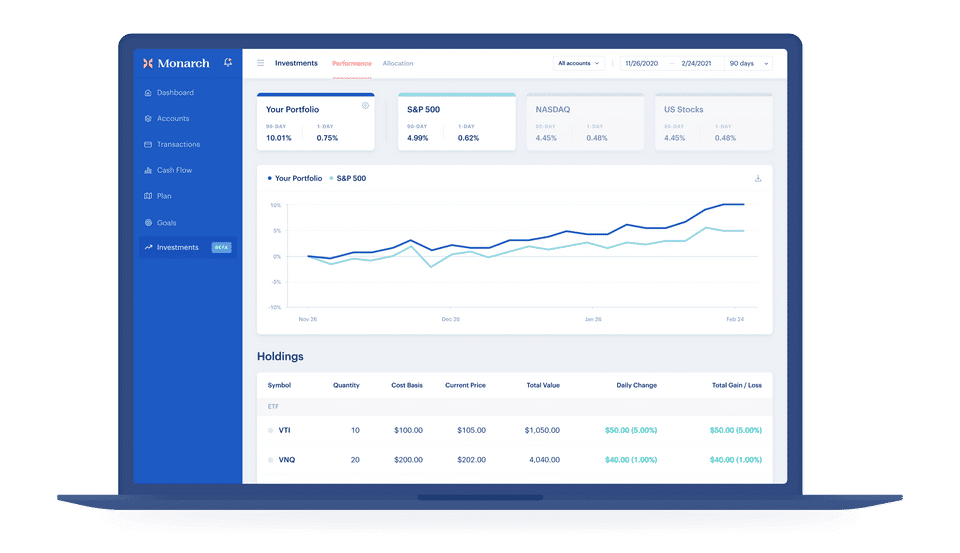
Task: Toggle the S&P 500 benchmark card
Action: [457, 122]
